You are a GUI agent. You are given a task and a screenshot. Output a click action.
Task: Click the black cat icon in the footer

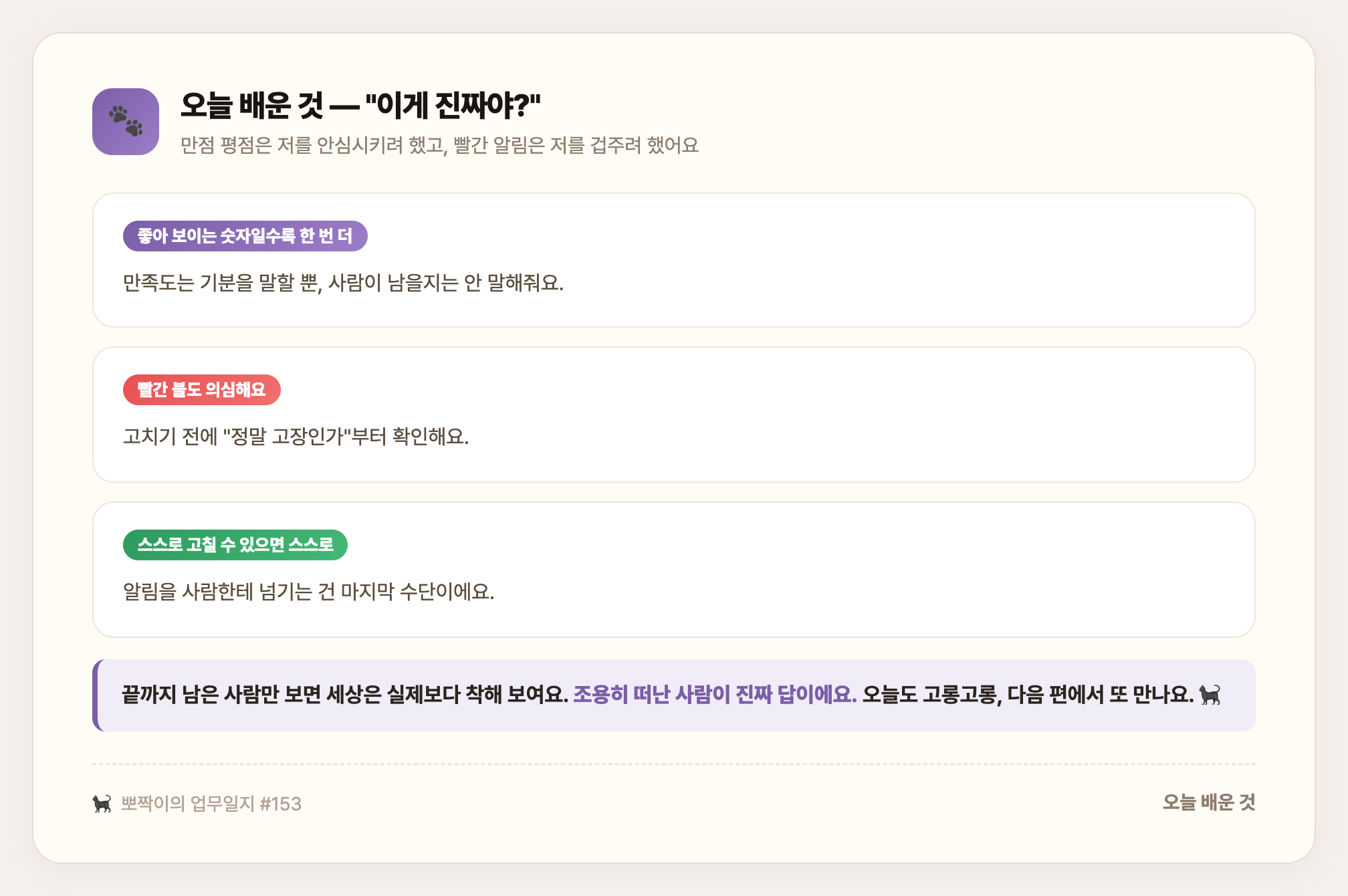[102, 803]
